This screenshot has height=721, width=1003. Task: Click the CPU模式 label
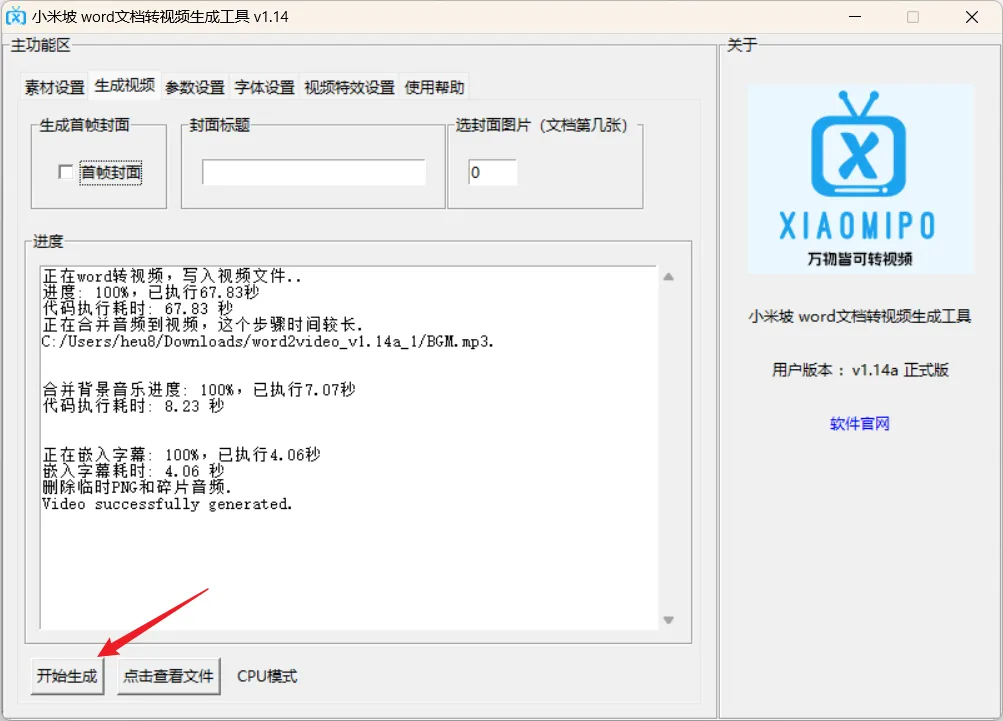[x=267, y=676]
